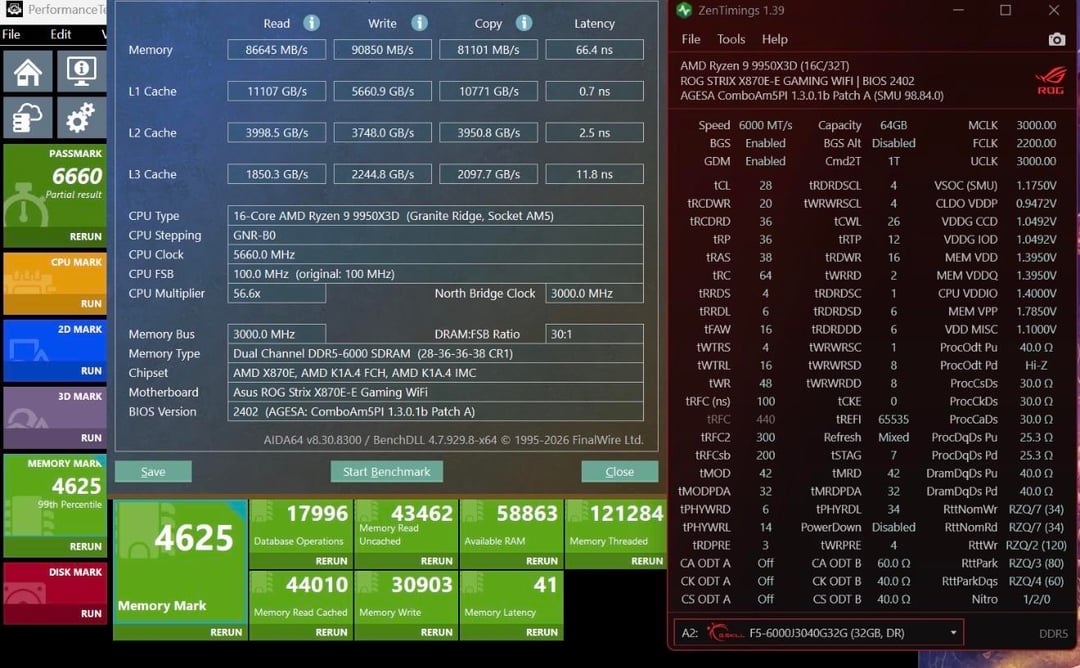
Task: Run the 2D Mark test
Action: click(x=91, y=370)
